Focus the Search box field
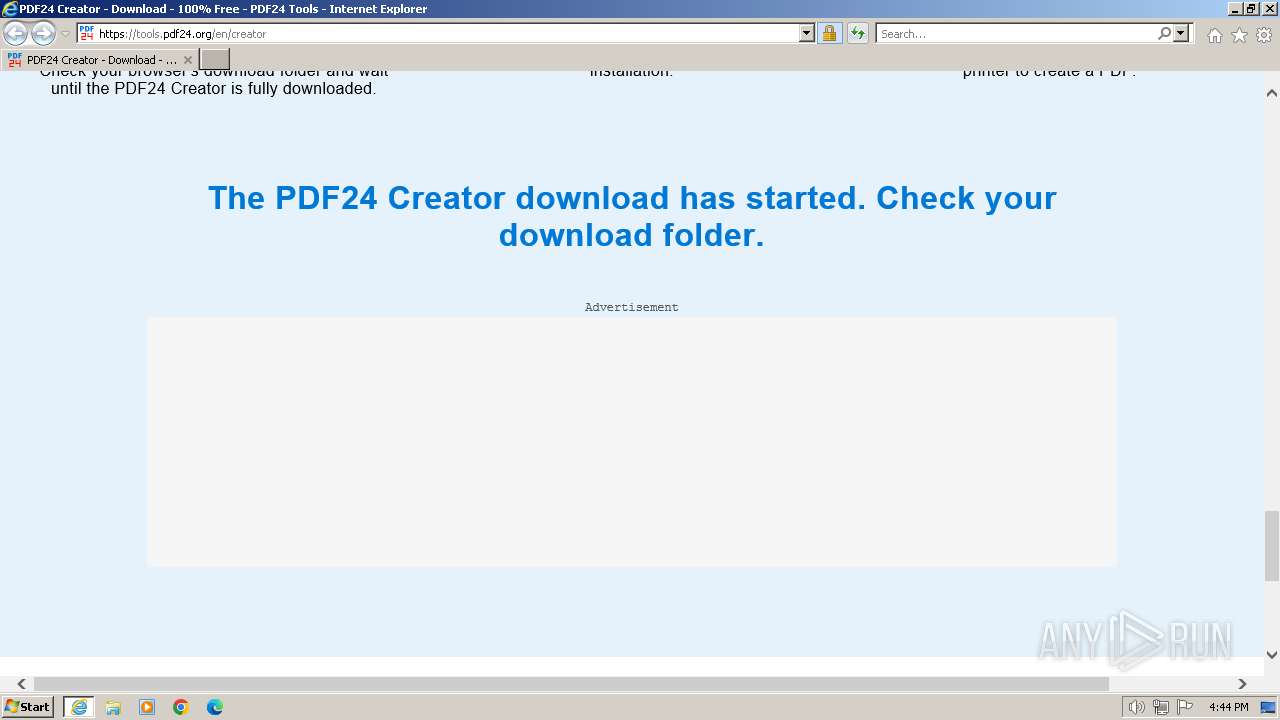Viewport: 1280px width, 720px height. [x=1016, y=33]
